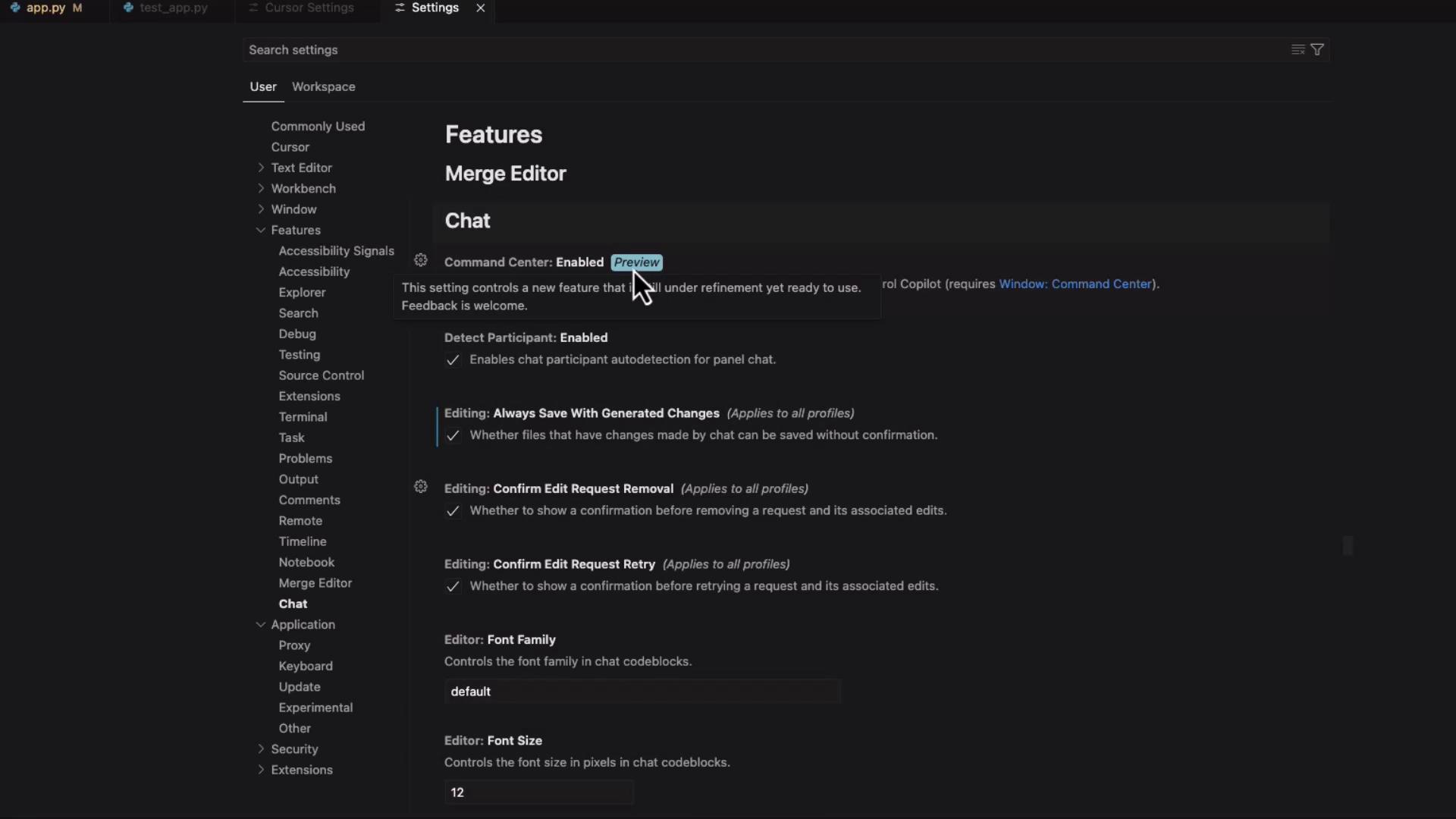
Task: Click the Python icon on app.py tab
Action: pos(14,8)
